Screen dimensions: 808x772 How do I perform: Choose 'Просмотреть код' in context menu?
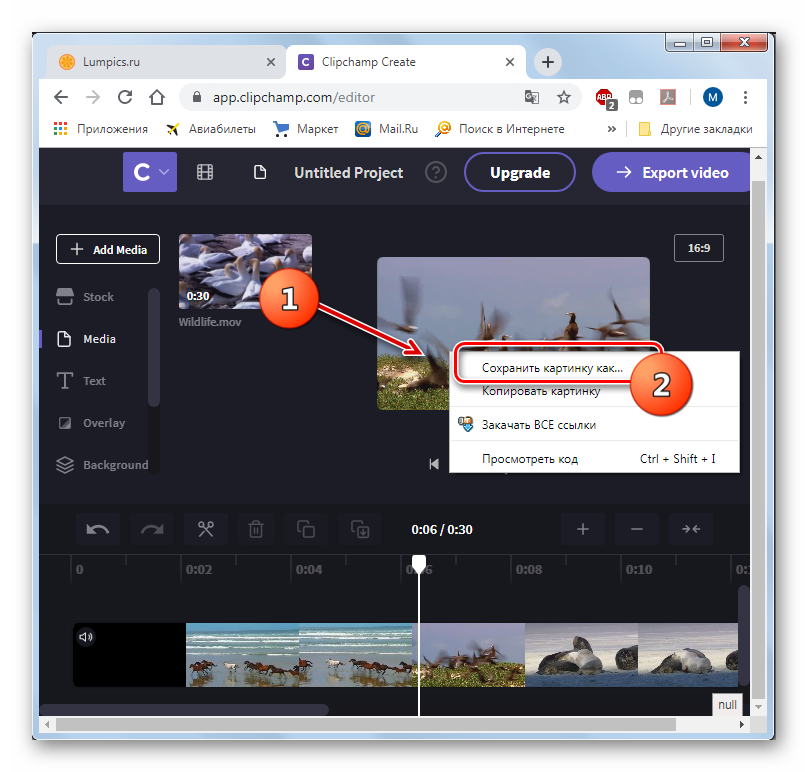(530, 459)
